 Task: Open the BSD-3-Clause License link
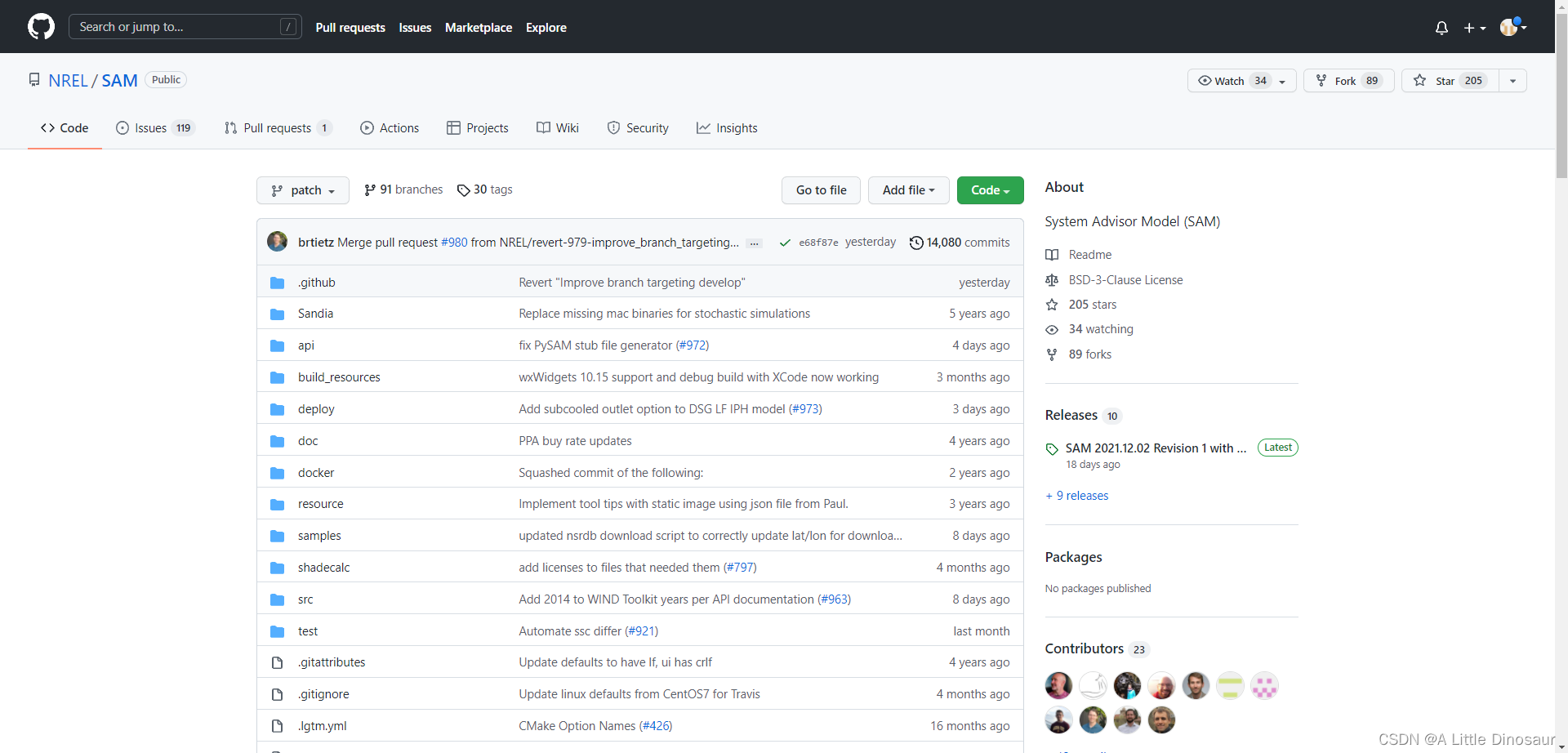coord(1125,280)
